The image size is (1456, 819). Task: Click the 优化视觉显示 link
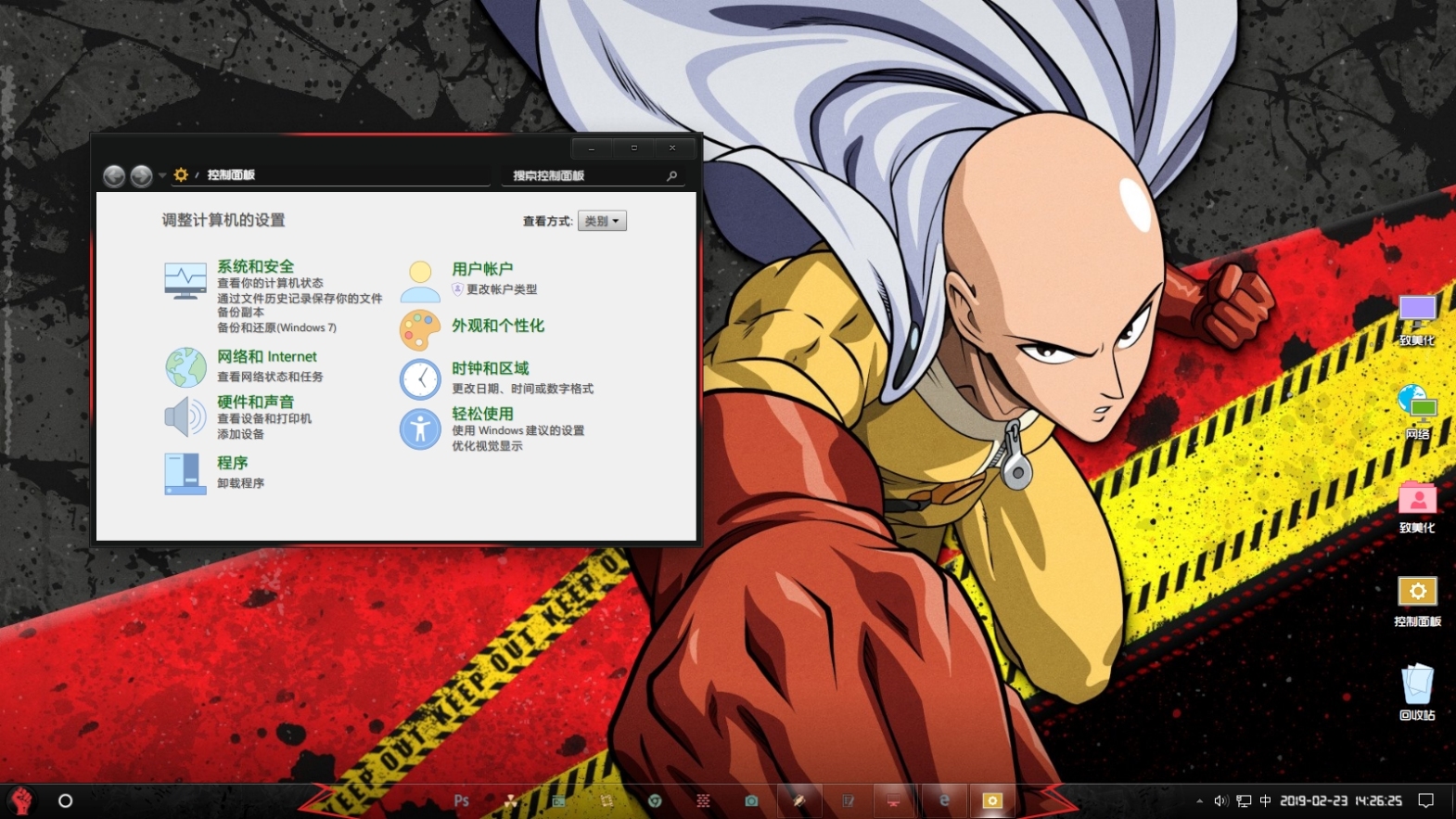pos(487,446)
